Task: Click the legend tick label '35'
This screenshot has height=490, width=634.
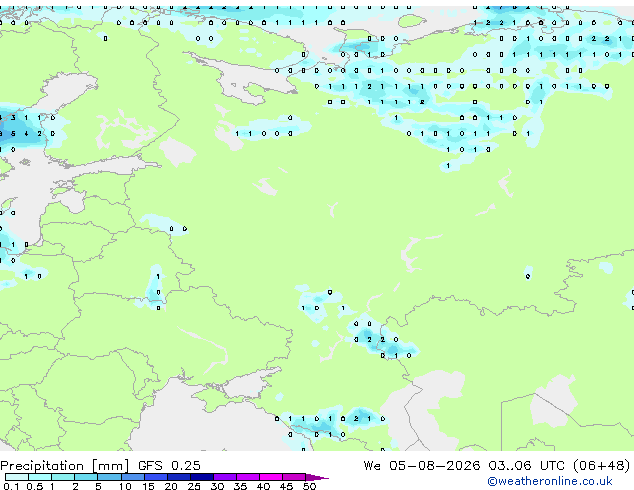Action: pos(240,486)
